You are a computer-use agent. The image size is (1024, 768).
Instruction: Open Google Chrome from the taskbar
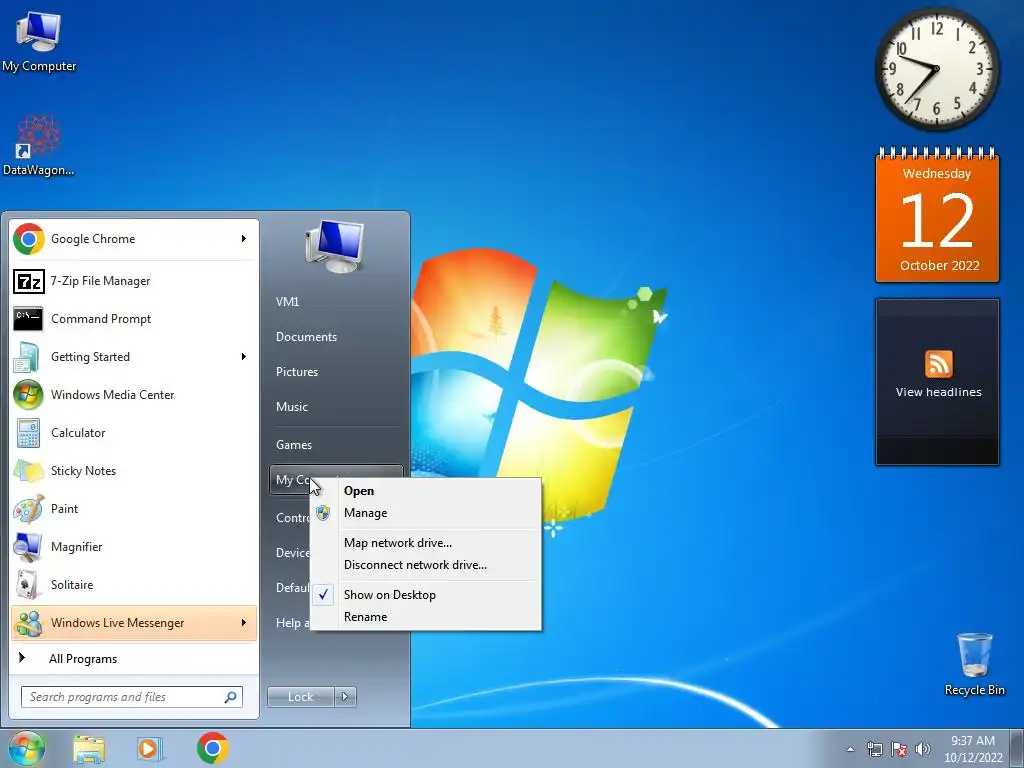click(x=213, y=748)
